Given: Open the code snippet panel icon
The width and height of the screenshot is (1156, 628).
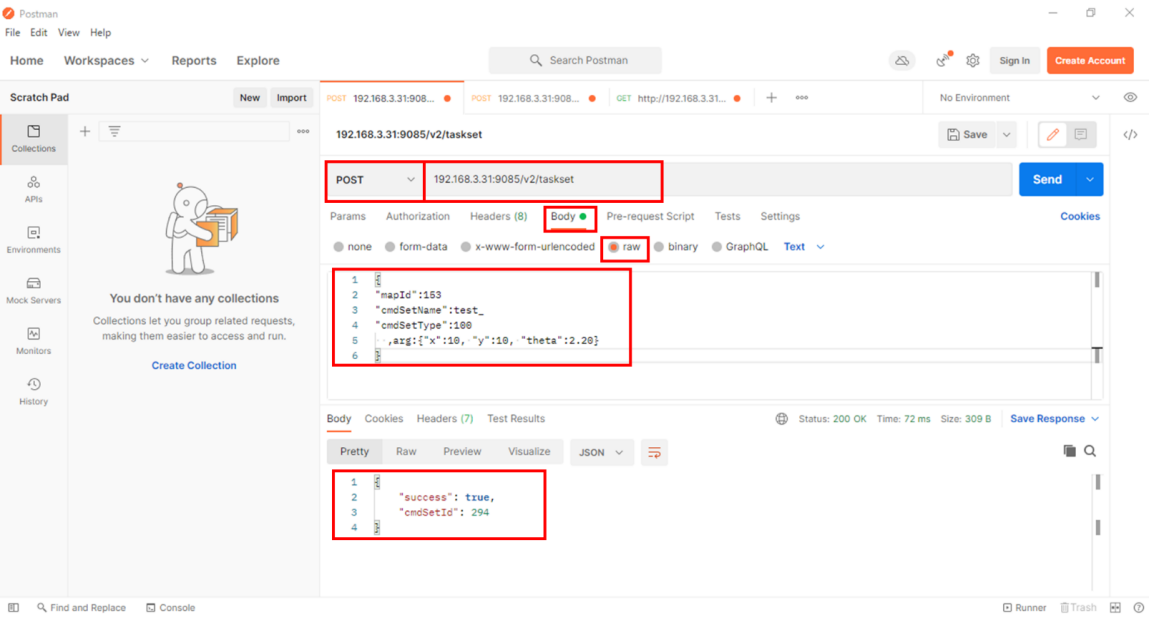Looking at the screenshot, I should (1130, 135).
